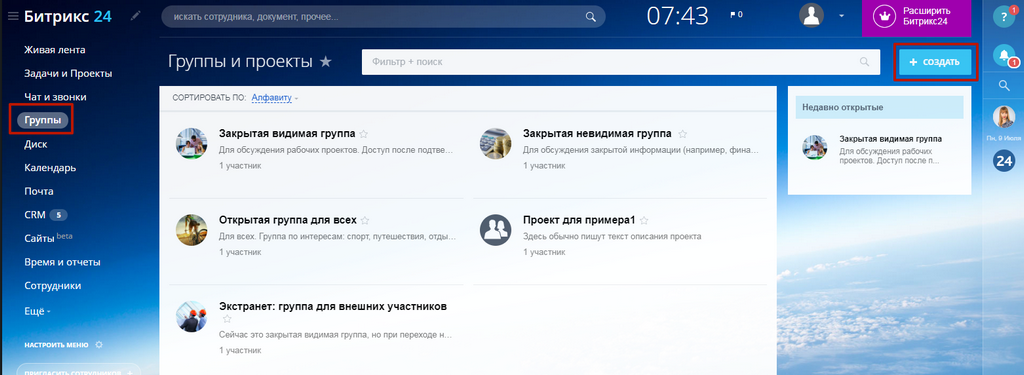Click the Проект для примера1 avatar icon
This screenshot has width=1024, height=375.
click(496, 229)
